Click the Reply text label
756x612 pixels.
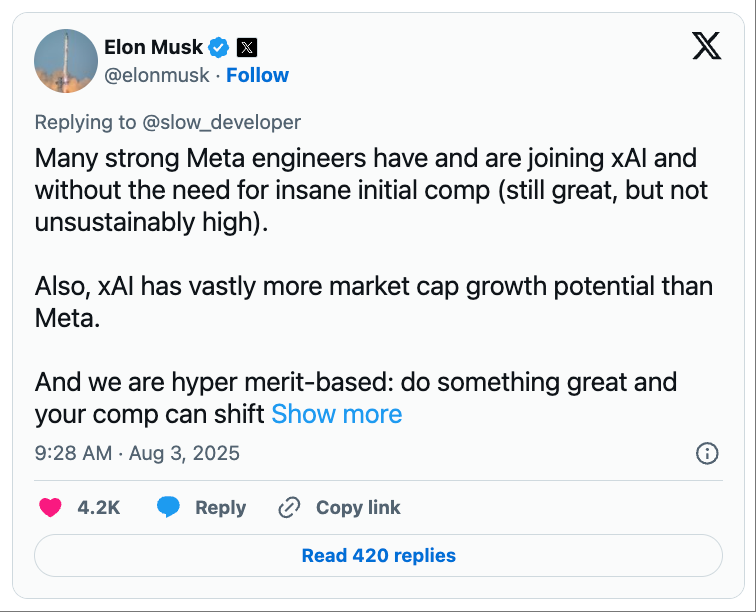(x=220, y=508)
